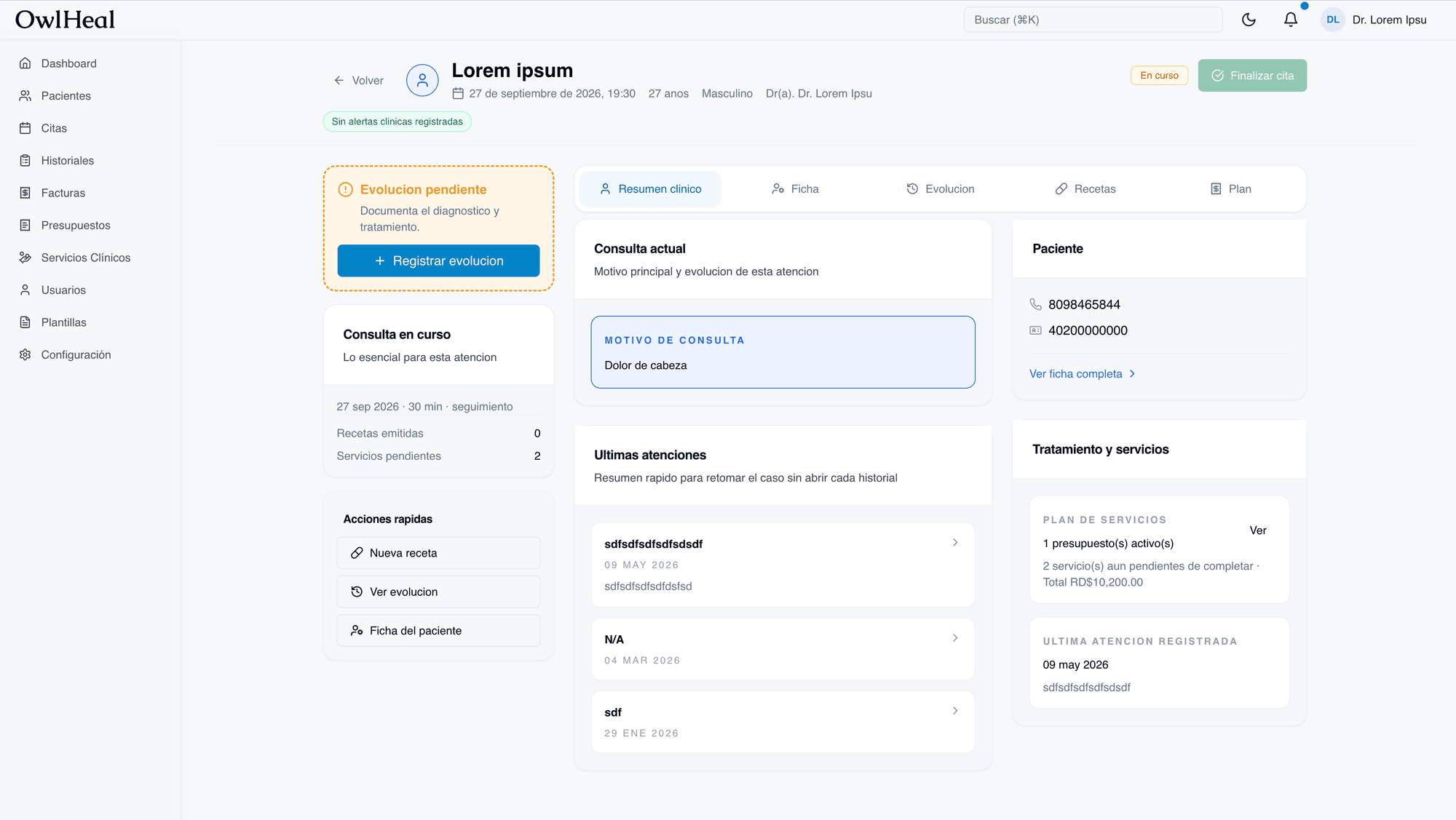Click the DL user avatar
Screen dimensions: 1456x820
[1333, 20]
